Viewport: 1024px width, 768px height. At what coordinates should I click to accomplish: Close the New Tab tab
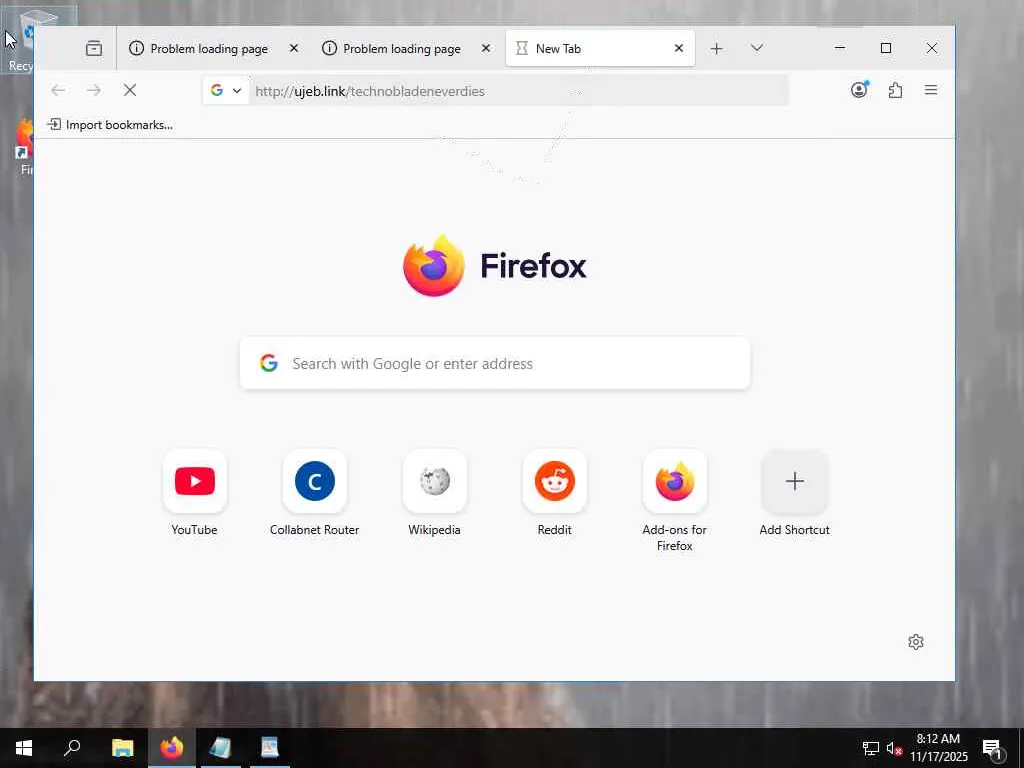pos(679,48)
